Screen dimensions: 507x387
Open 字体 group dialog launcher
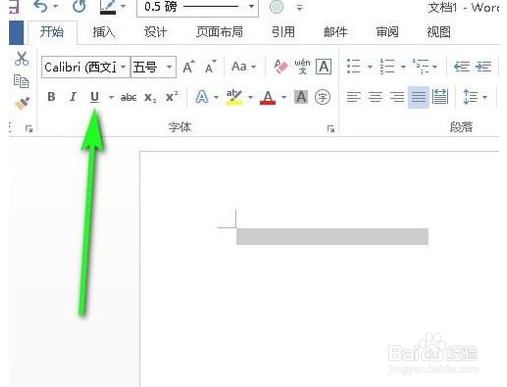(330, 128)
